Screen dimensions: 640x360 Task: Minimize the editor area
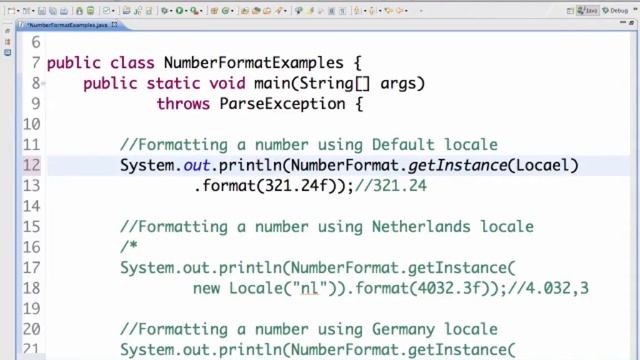[622, 22]
